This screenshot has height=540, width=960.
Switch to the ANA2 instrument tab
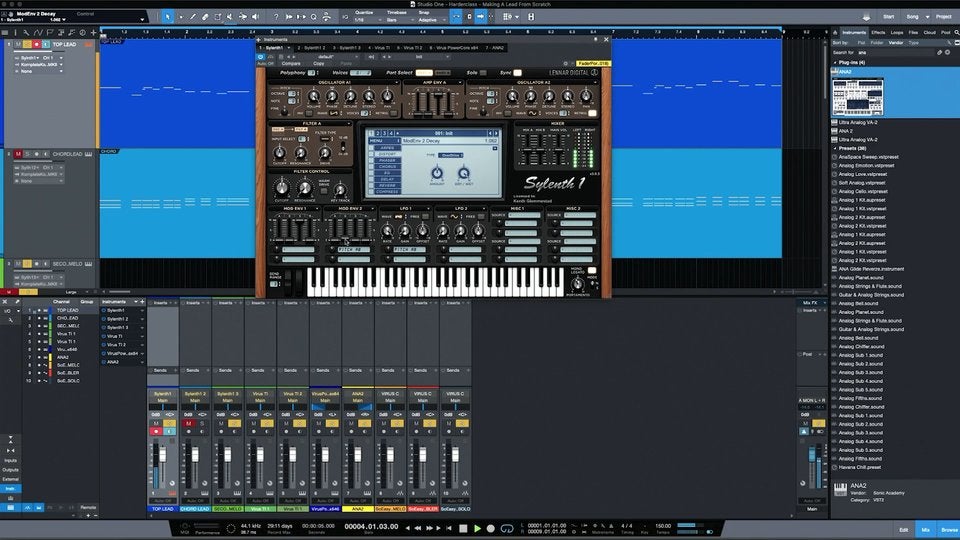[496, 47]
